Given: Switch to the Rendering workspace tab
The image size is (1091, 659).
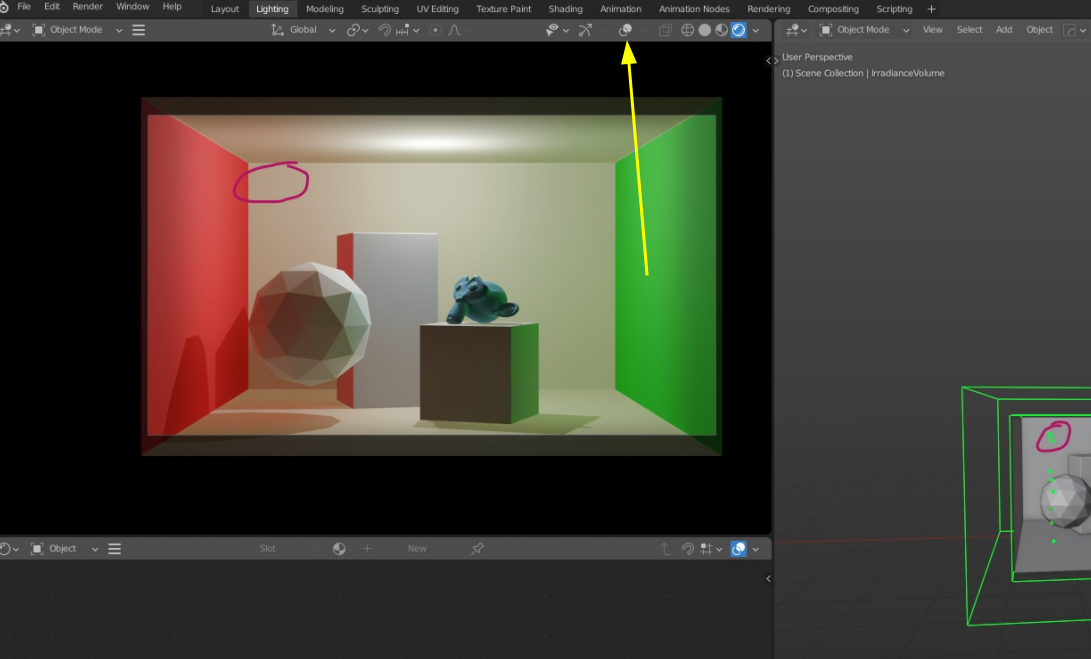Looking at the screenshot, I should tap(768, 9).
